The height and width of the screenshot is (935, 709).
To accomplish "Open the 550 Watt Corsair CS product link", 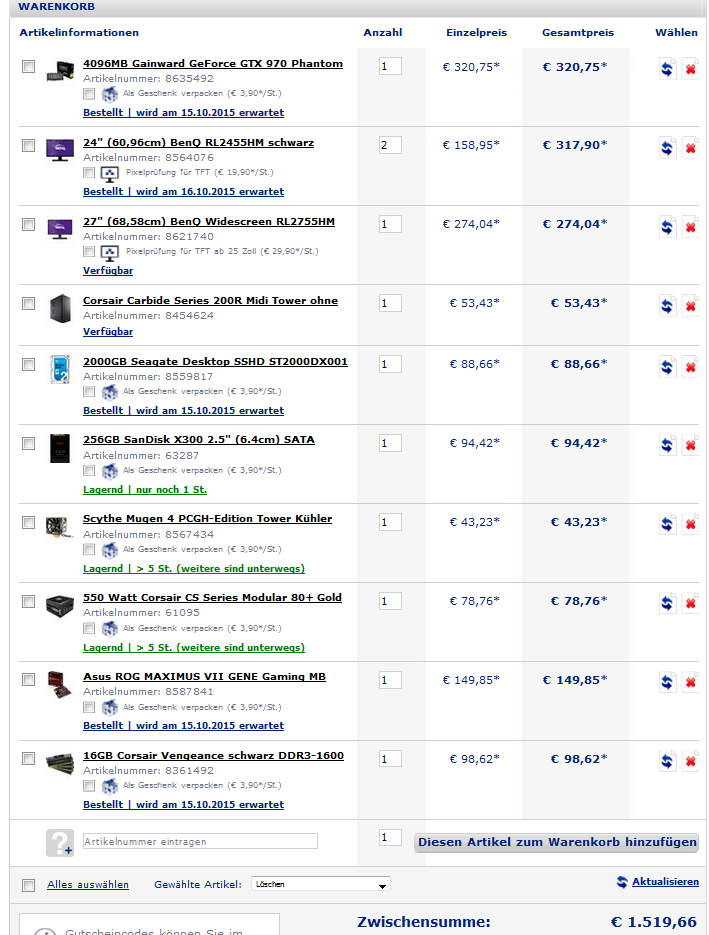I will pos(212,597).
